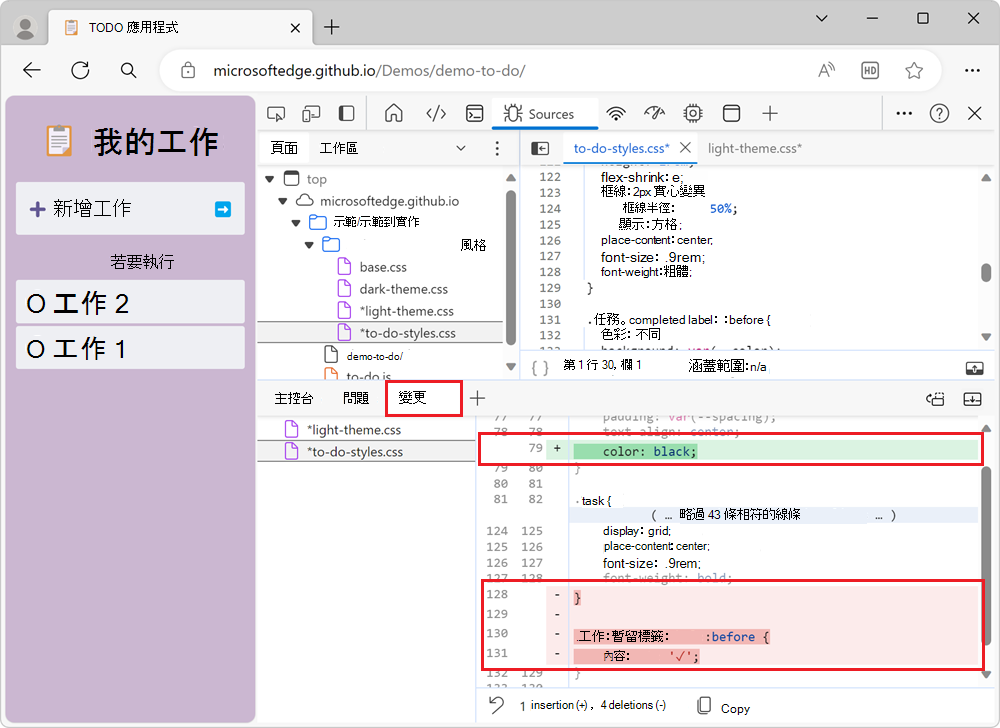Click pretty print braces icon
Viewport: 1000px width, 728px height.
[x=540, y=367]
